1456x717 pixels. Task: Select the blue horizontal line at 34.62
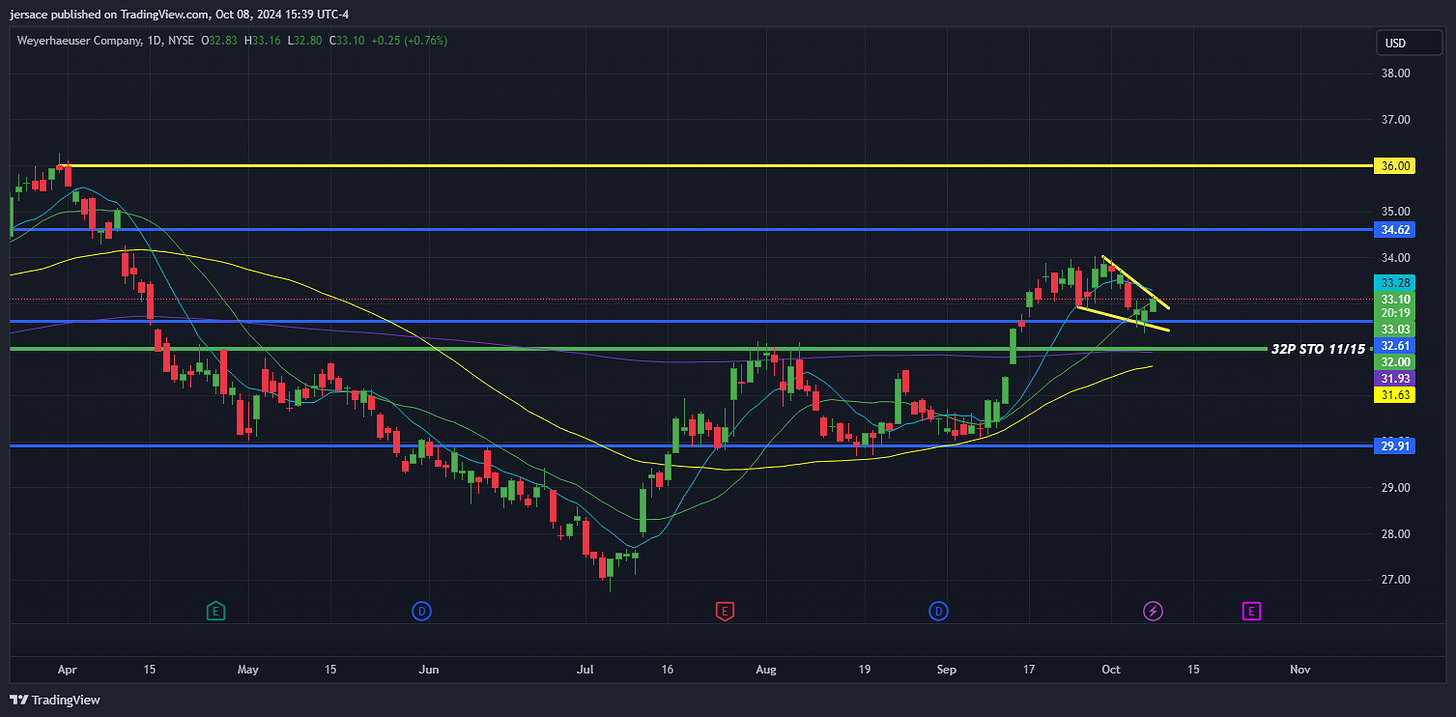690,230
